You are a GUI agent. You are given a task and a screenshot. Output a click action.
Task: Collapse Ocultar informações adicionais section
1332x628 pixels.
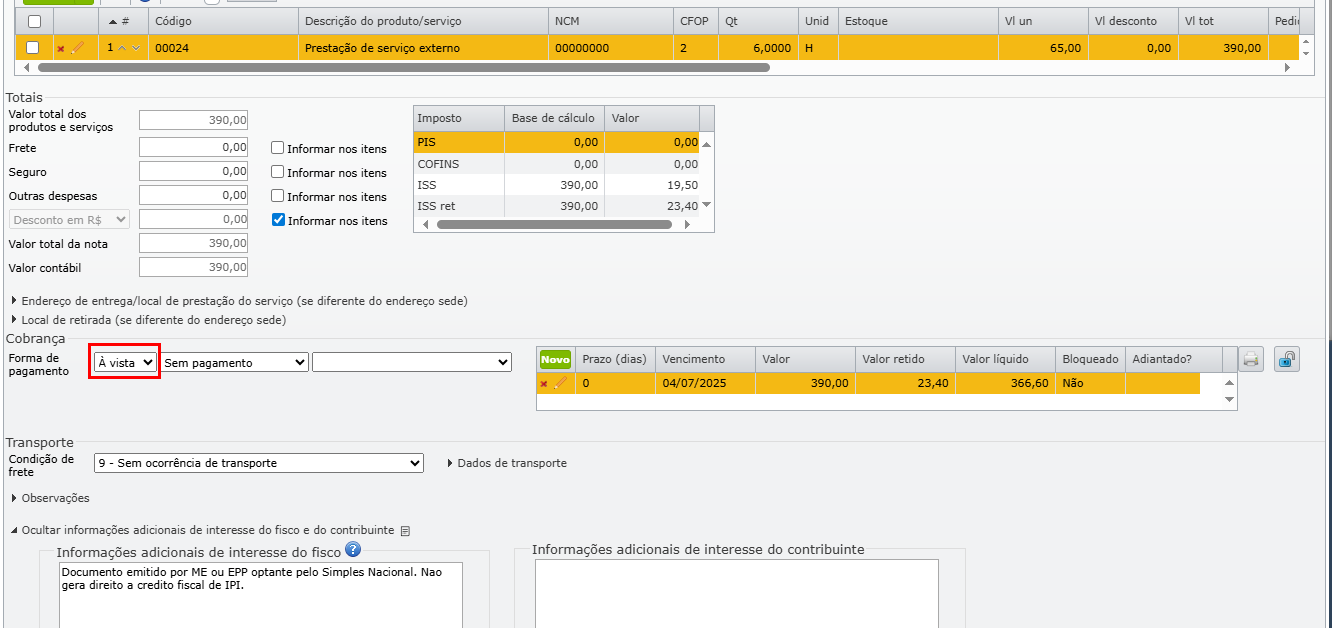(203, 530)
